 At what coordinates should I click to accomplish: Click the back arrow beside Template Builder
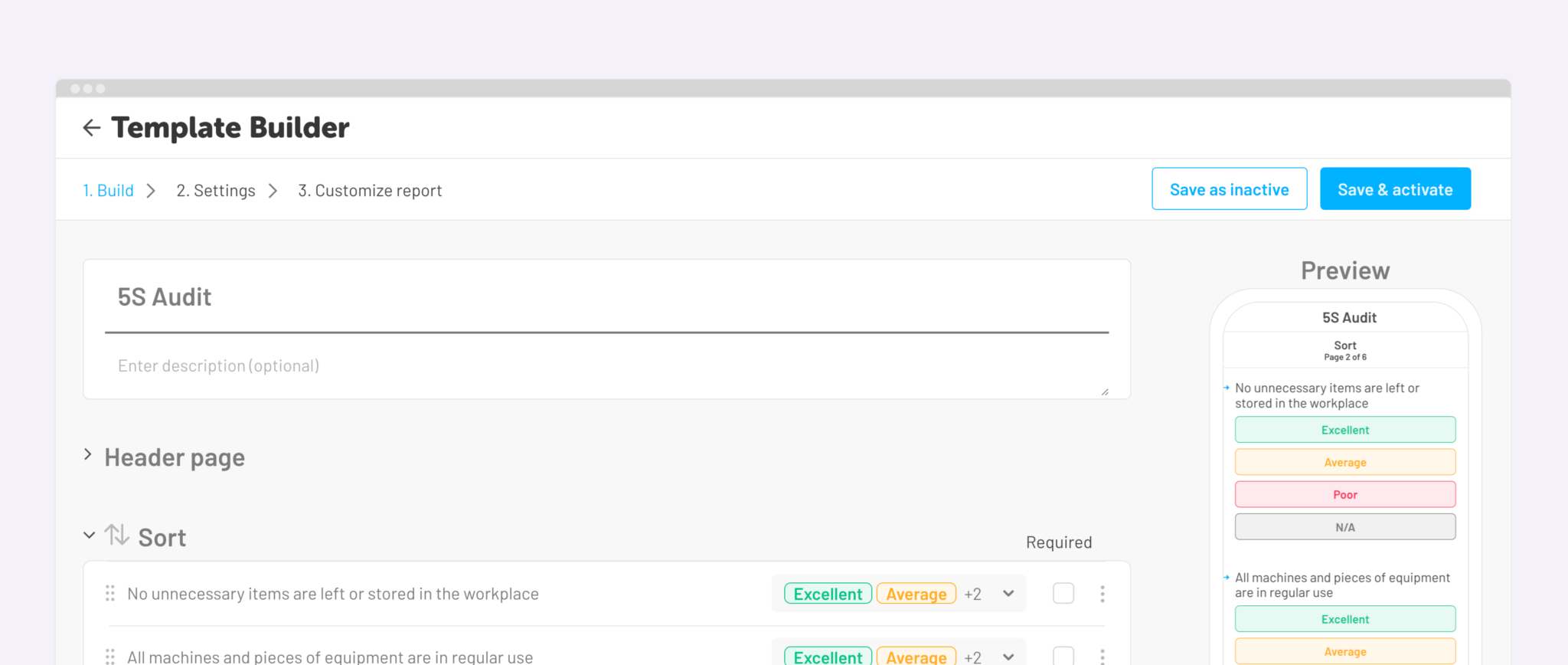(92, 128)
